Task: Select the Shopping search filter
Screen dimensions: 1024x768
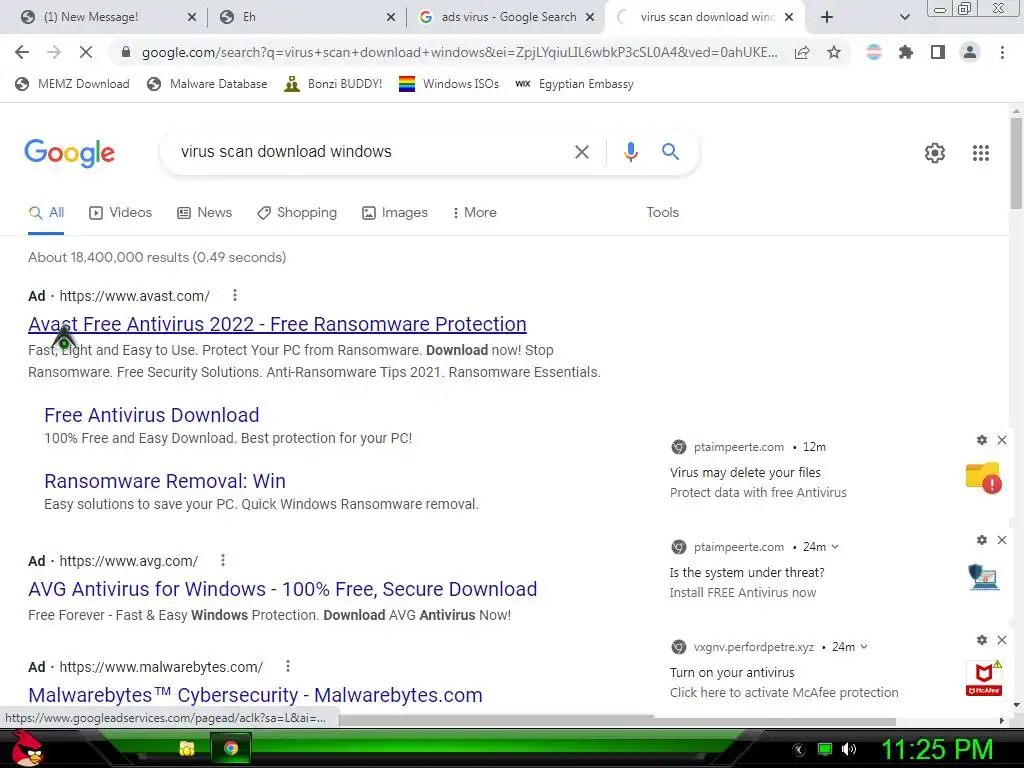Action: tap(297, 212)
